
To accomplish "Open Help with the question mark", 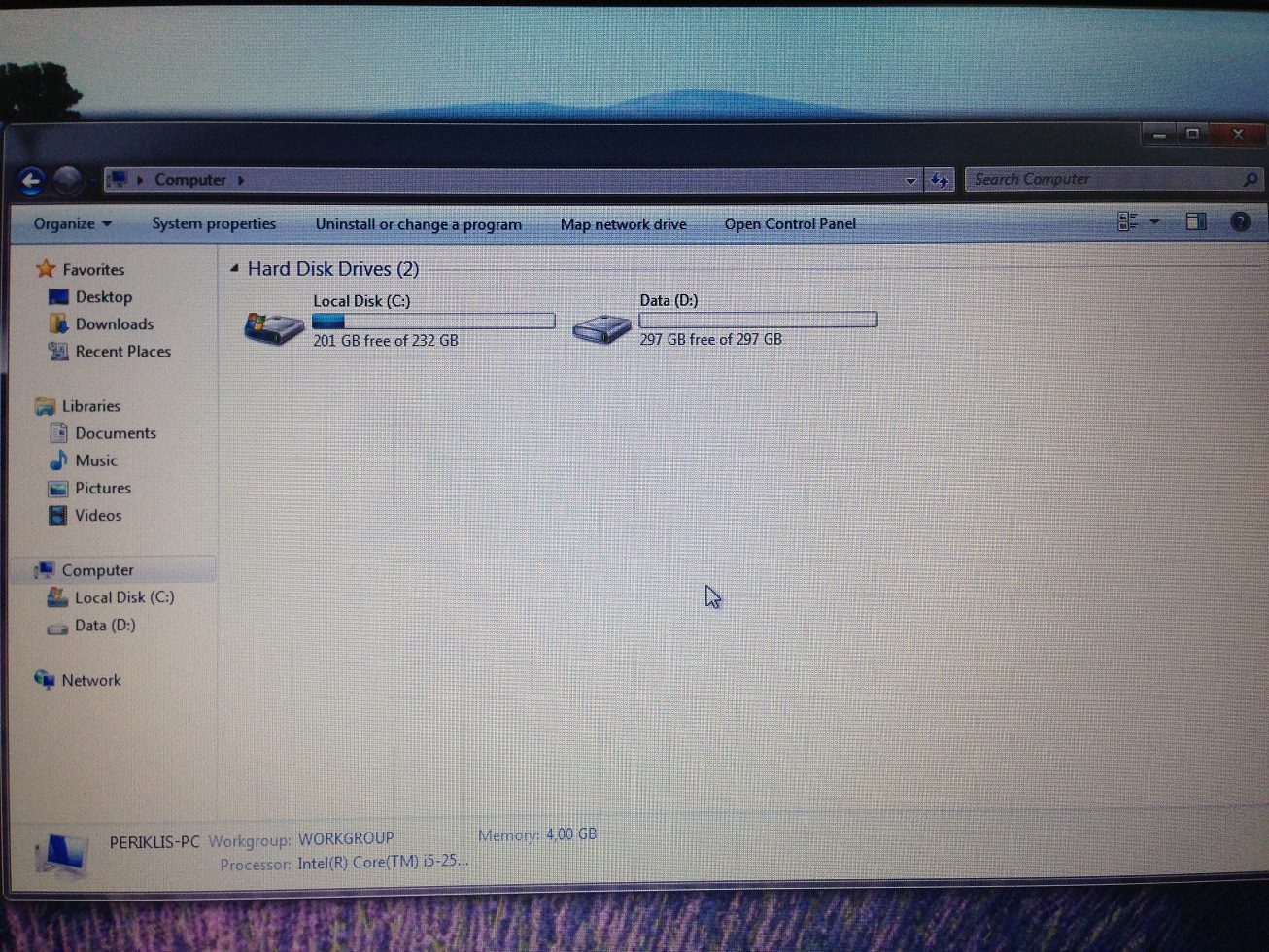I will pos(1240,222).
